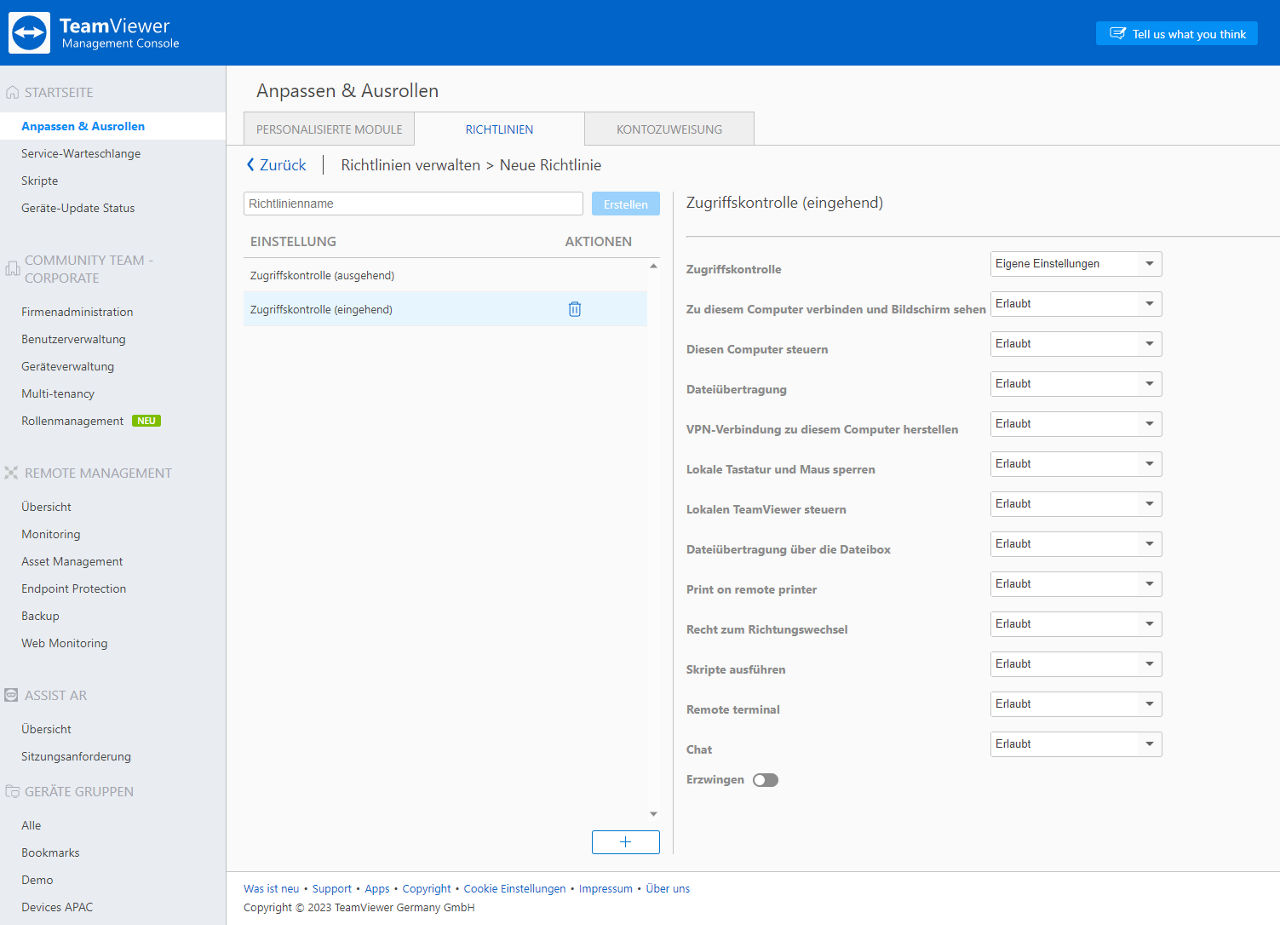Open the Chat permission dropdown
Image resolution: width=1280 pixels, height=925 pixels.
coord(1076,744)
